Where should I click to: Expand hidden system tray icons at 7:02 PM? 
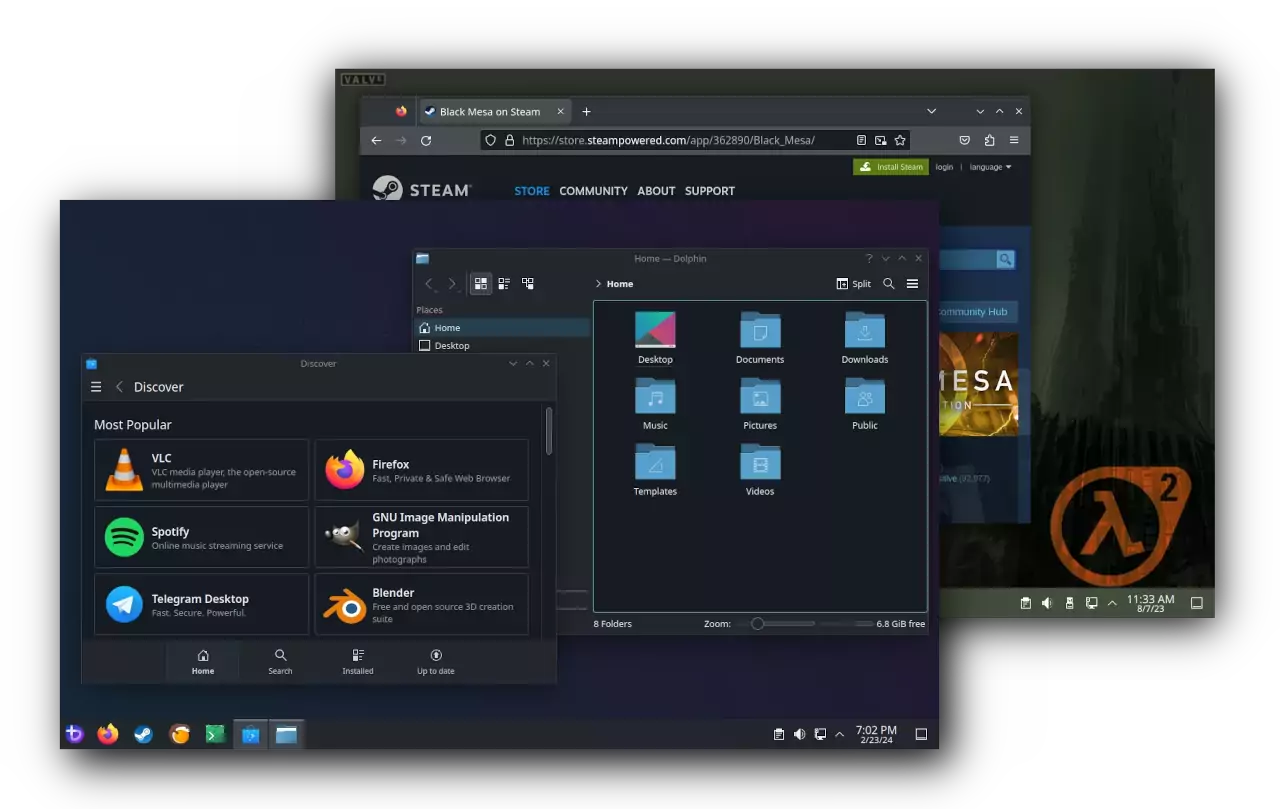839,734
